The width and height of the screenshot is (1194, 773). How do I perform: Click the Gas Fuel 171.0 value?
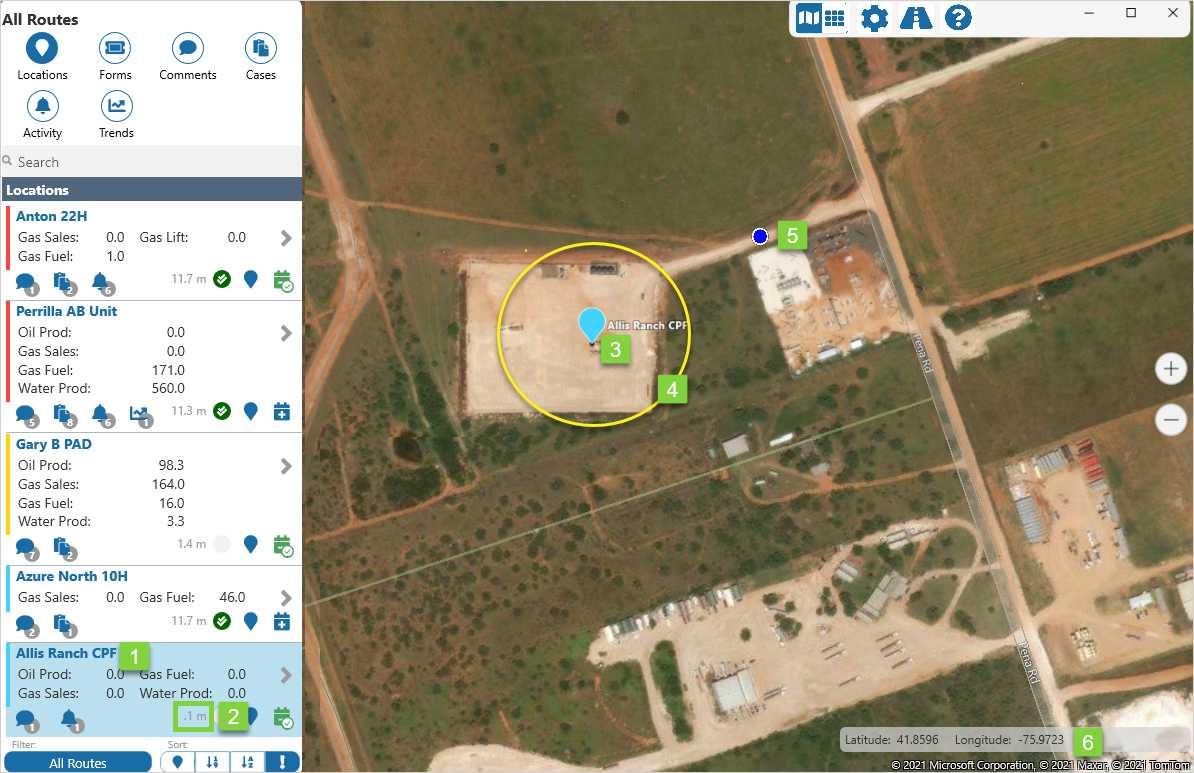pos(168,370)
